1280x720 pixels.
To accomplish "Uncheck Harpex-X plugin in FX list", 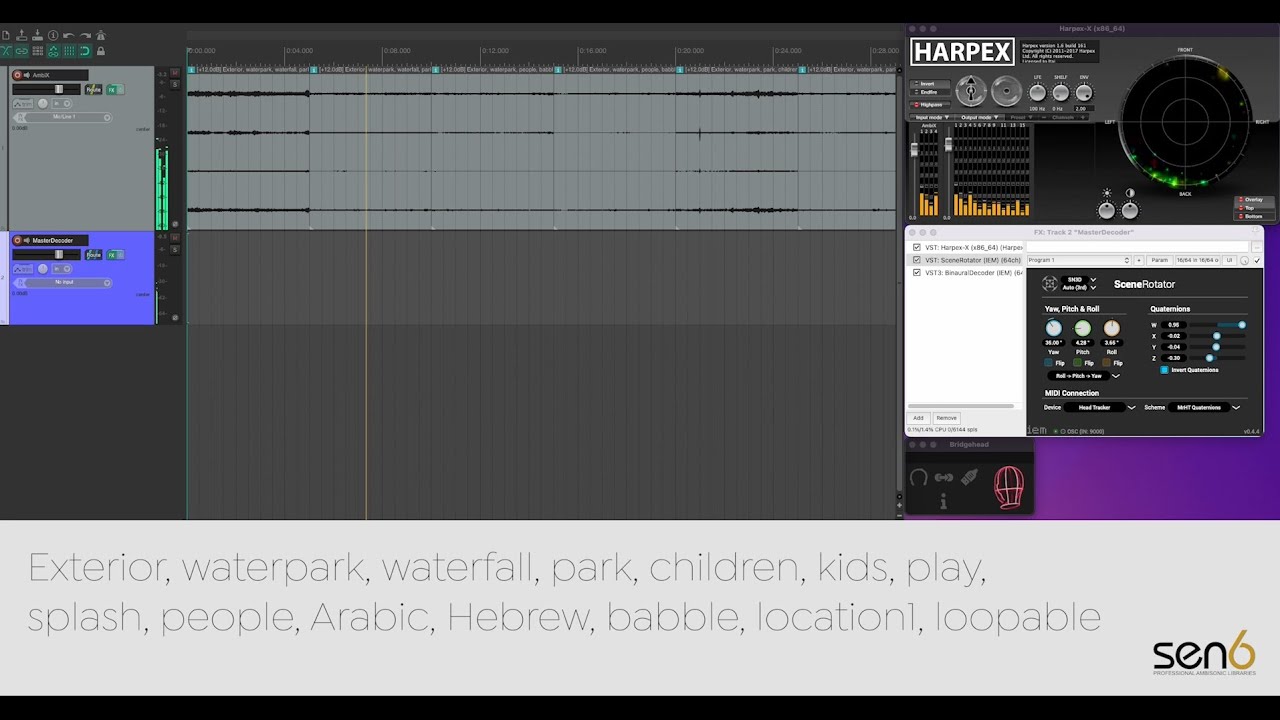I will pos(917,247).
